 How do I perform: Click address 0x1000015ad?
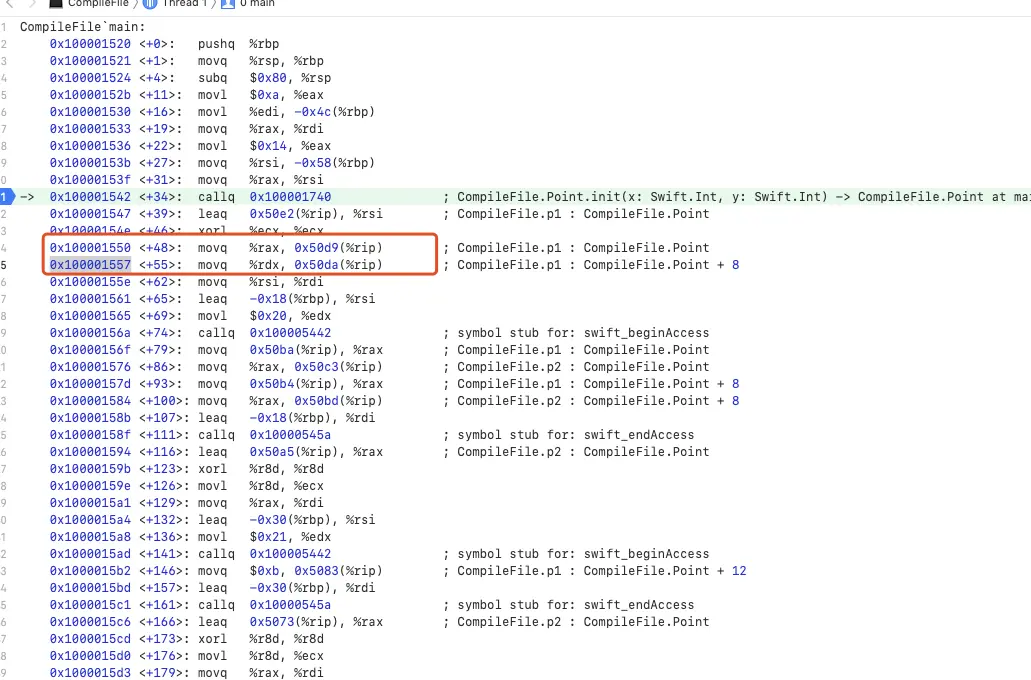90,554
